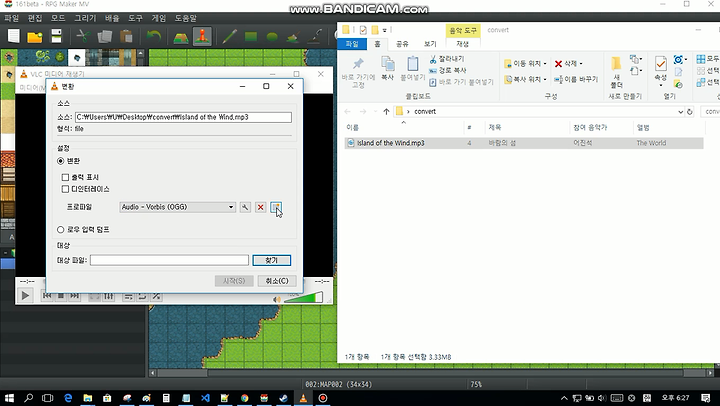Select the Flood Fill tool
The height and width of the screenshot is (406, 720).
tap(293, 37)
